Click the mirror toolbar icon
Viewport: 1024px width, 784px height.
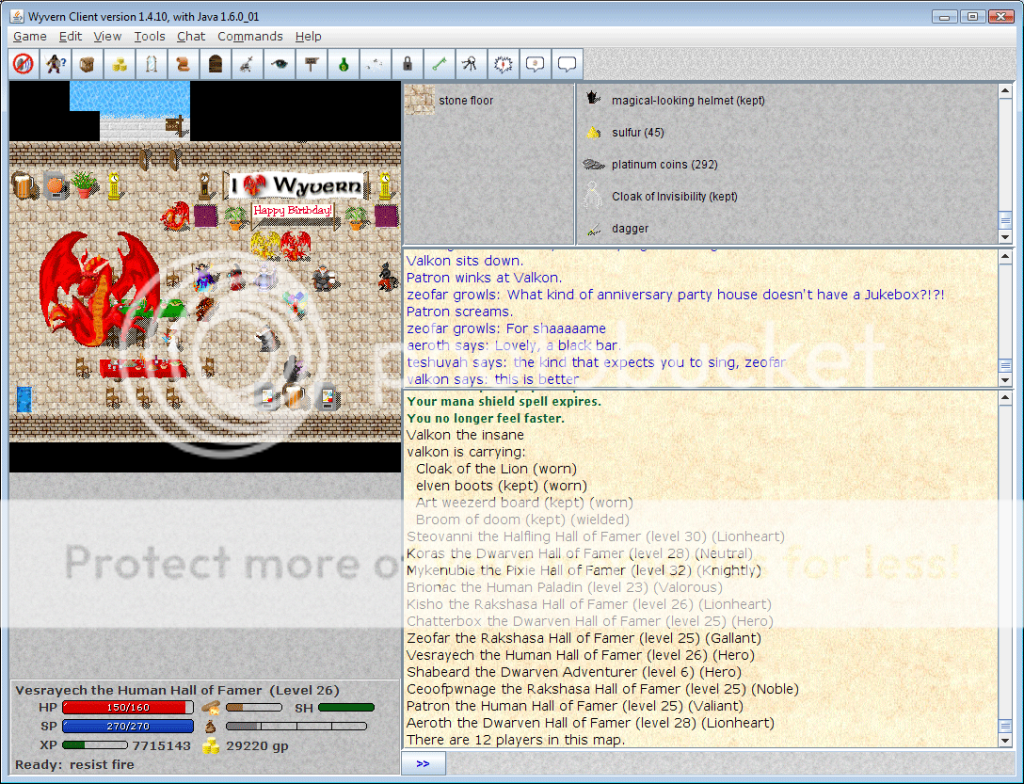[152, 64]
